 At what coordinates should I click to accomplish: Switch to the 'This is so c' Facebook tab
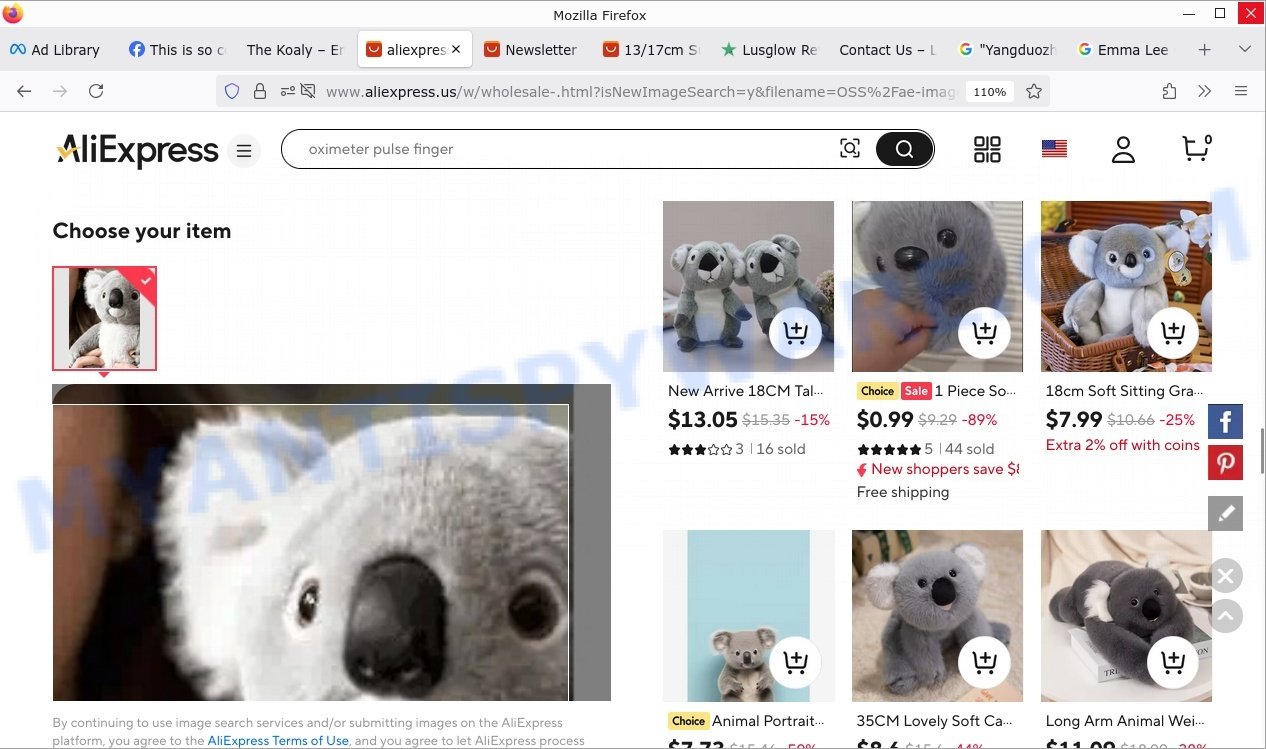pos(177,49)
